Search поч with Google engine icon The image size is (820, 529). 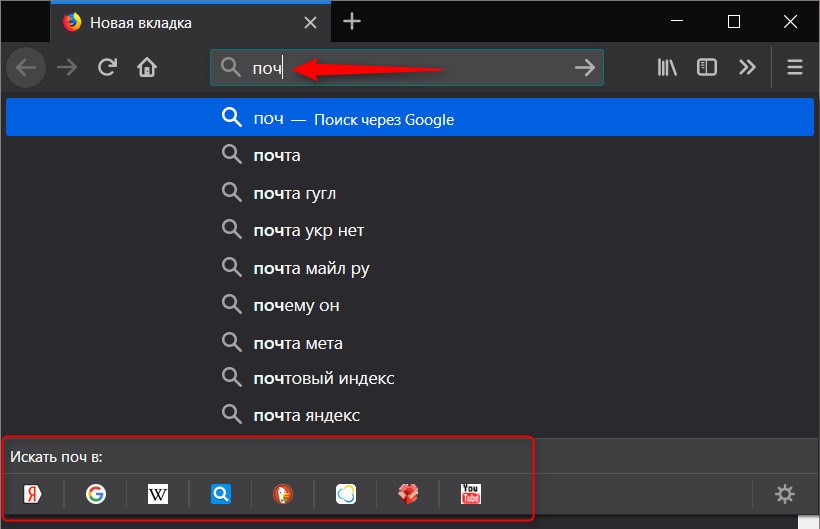[96, 494]
